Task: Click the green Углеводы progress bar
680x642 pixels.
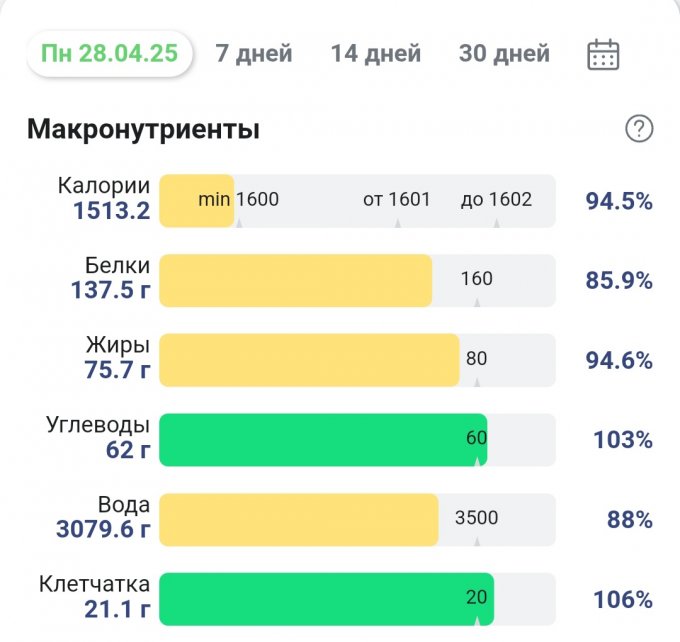Action: tap(323, 440)
